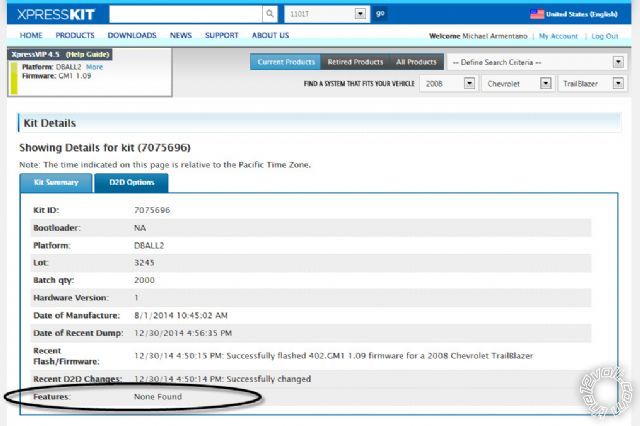640x426 pixels.
Task: Click the United States flag icon
Action: (x=537, y=15)
